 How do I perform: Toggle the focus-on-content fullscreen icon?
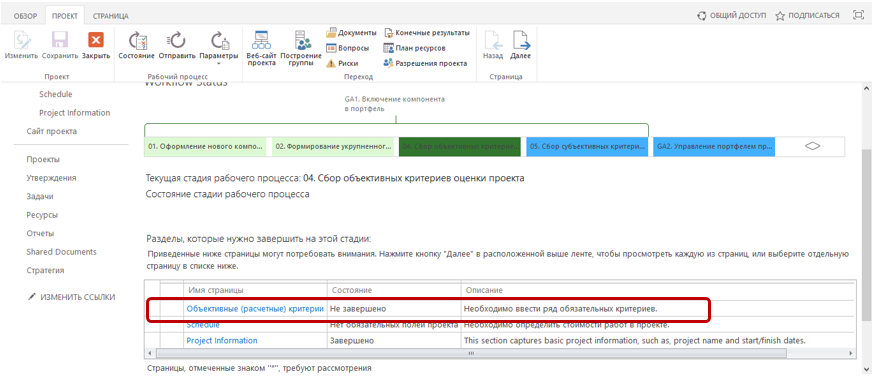(858, 16)
